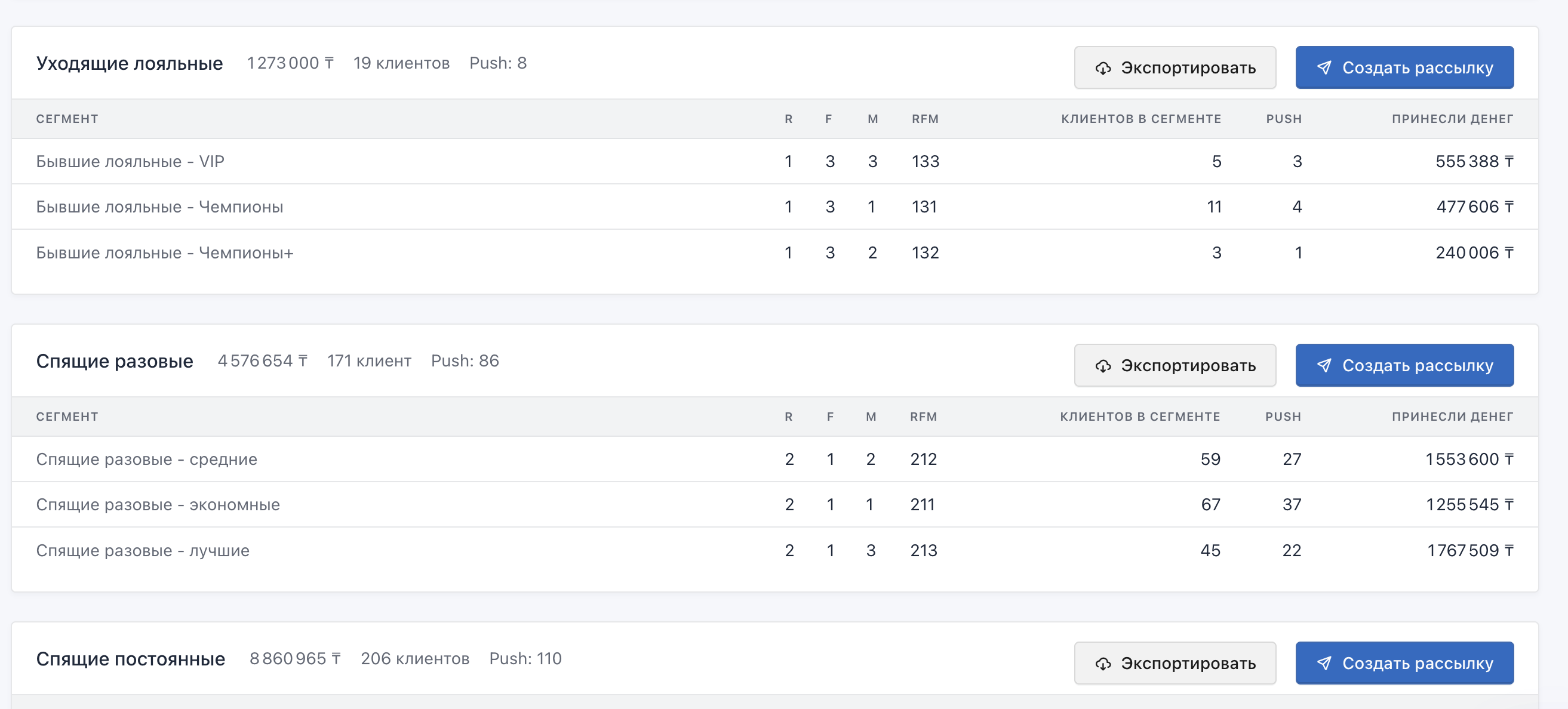Click Принесли денег header in Спящие разовые table

[1452, 417]
